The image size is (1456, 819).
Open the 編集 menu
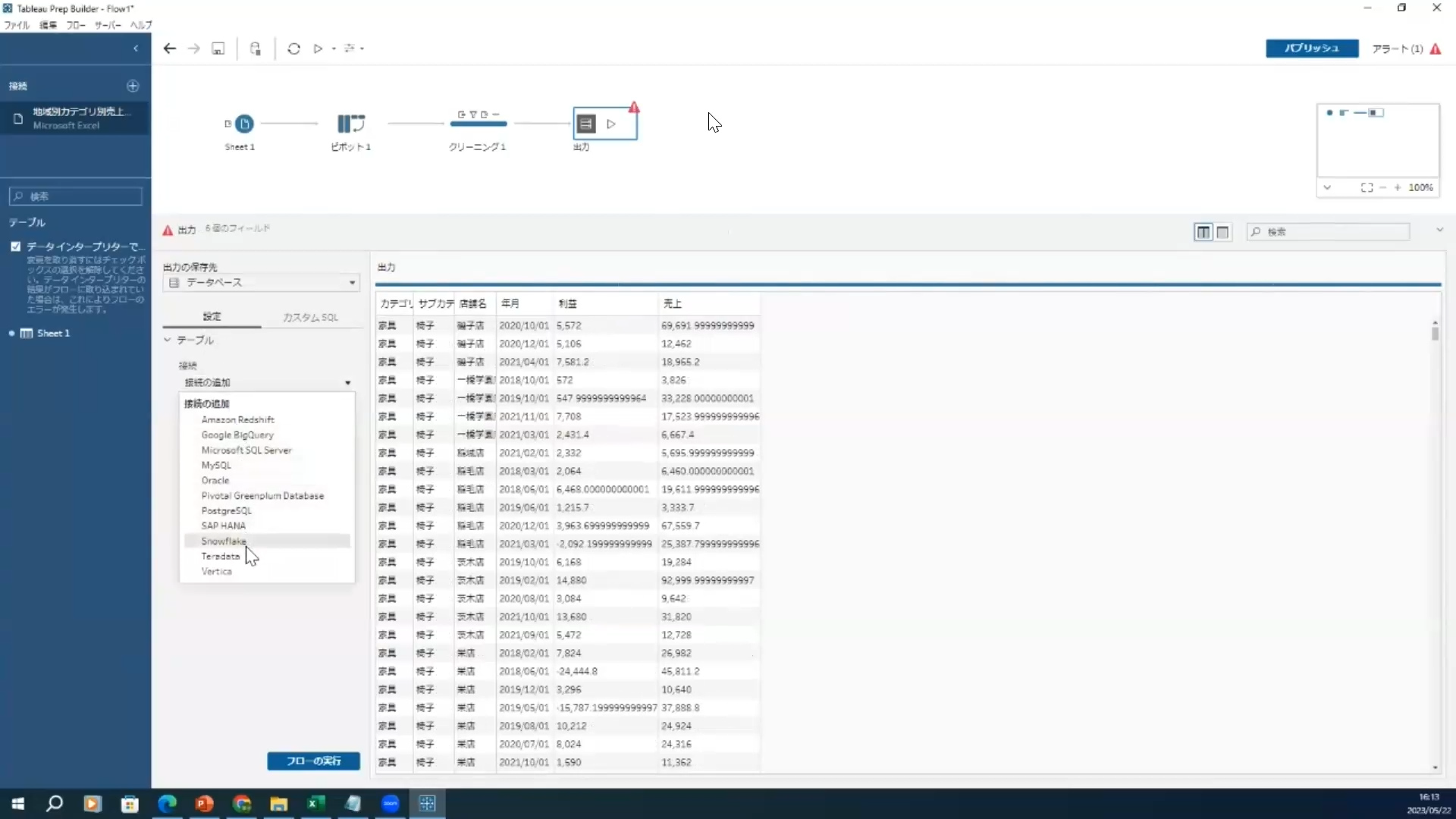48,25
